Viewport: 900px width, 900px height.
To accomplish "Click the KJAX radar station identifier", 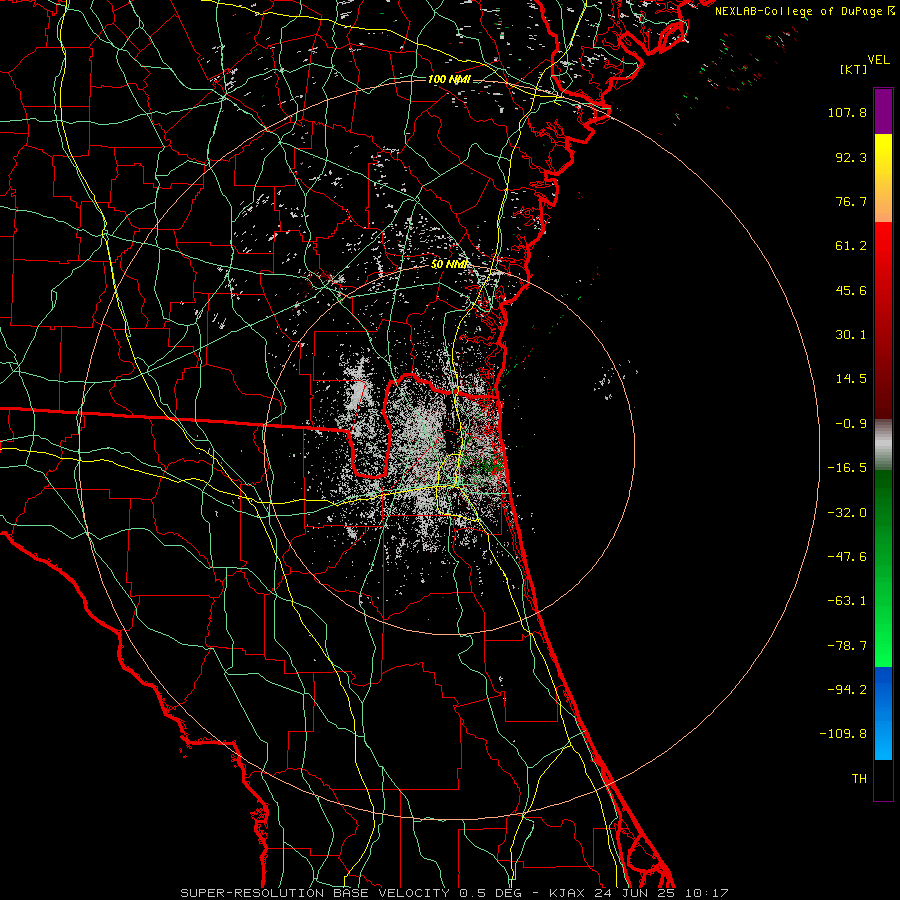I will point(567,893).
